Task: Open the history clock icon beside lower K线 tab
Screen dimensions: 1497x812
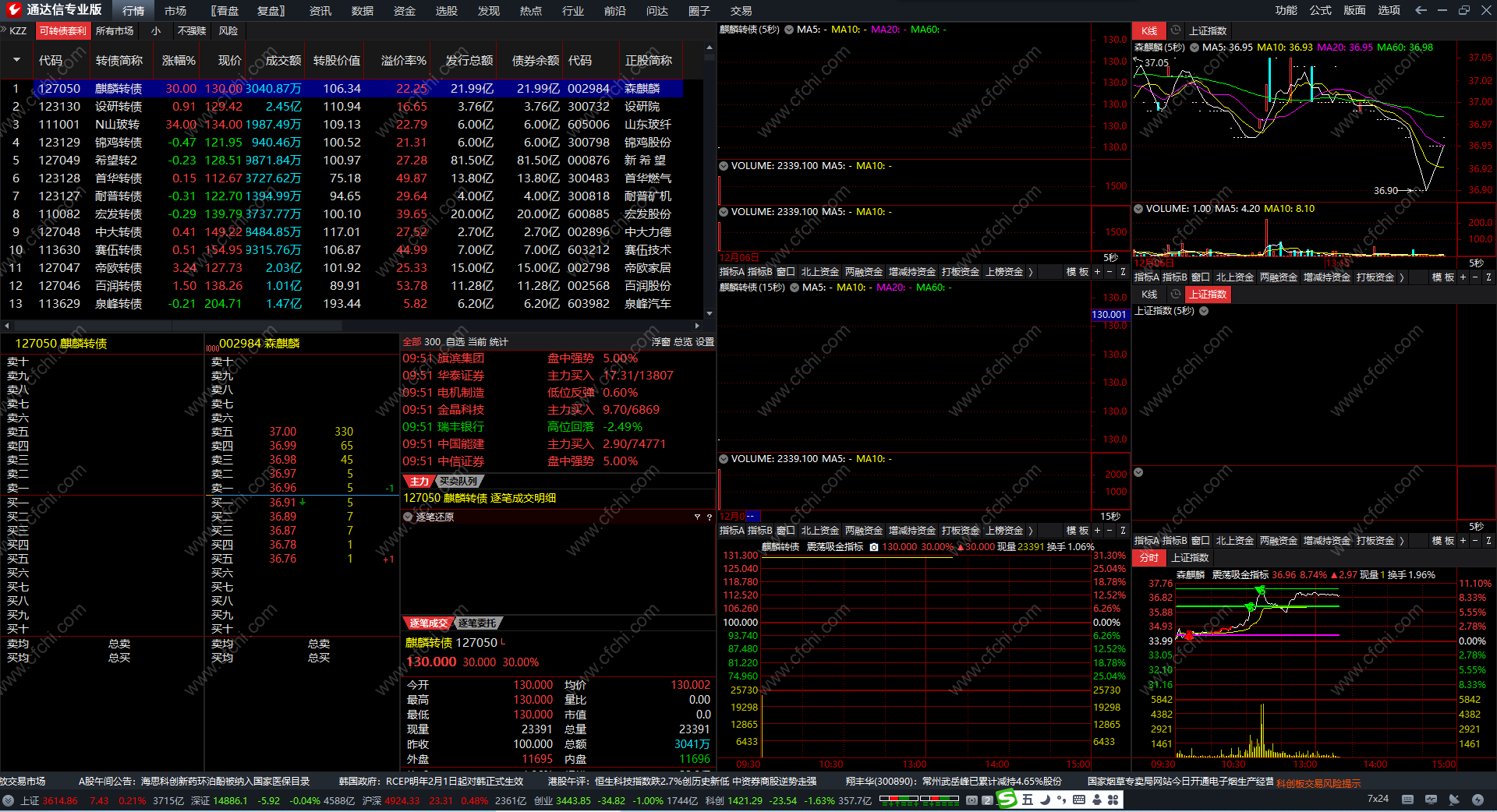Action: click(x=1176, y=294)
